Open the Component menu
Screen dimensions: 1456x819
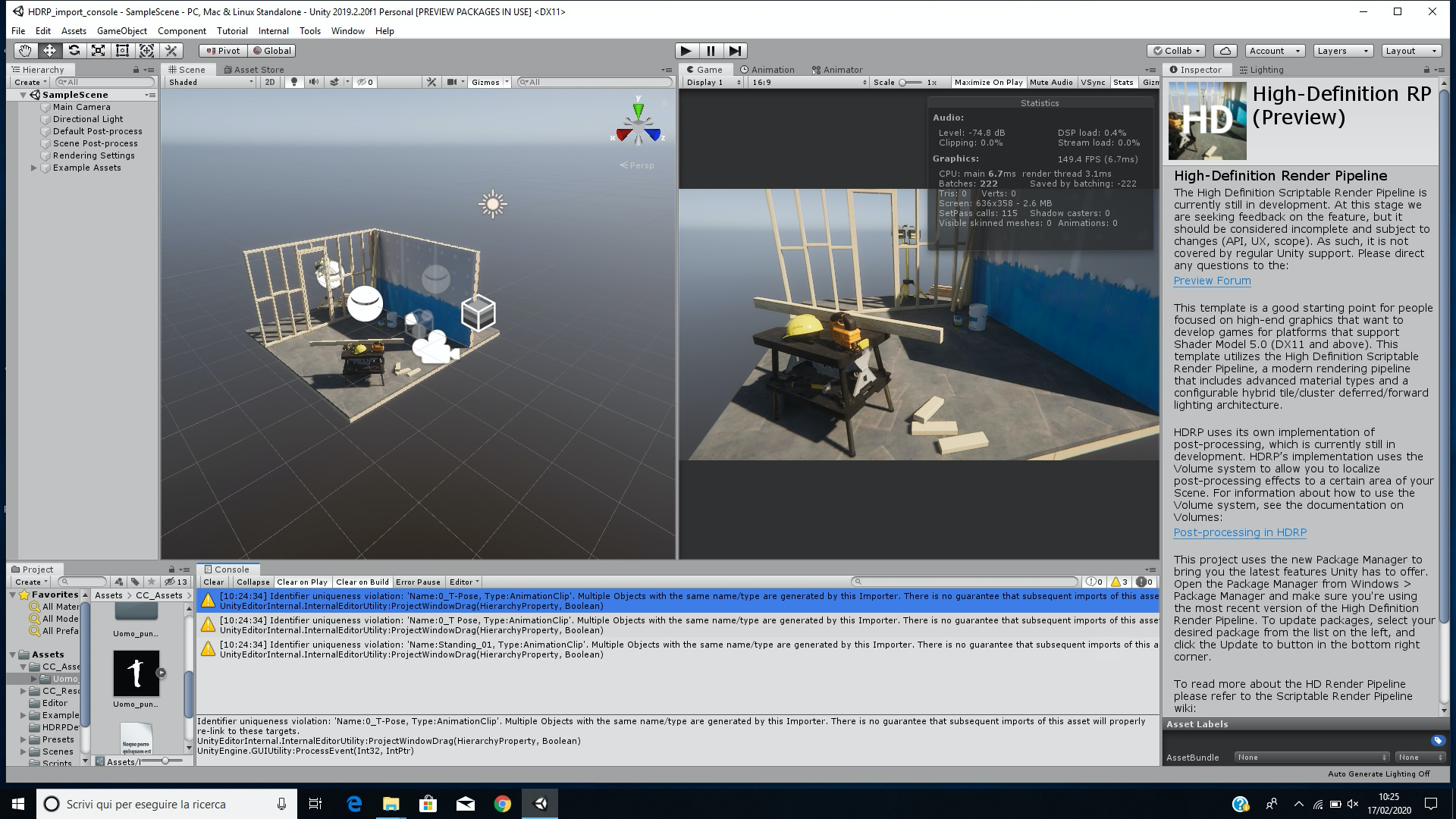(182, 31)
